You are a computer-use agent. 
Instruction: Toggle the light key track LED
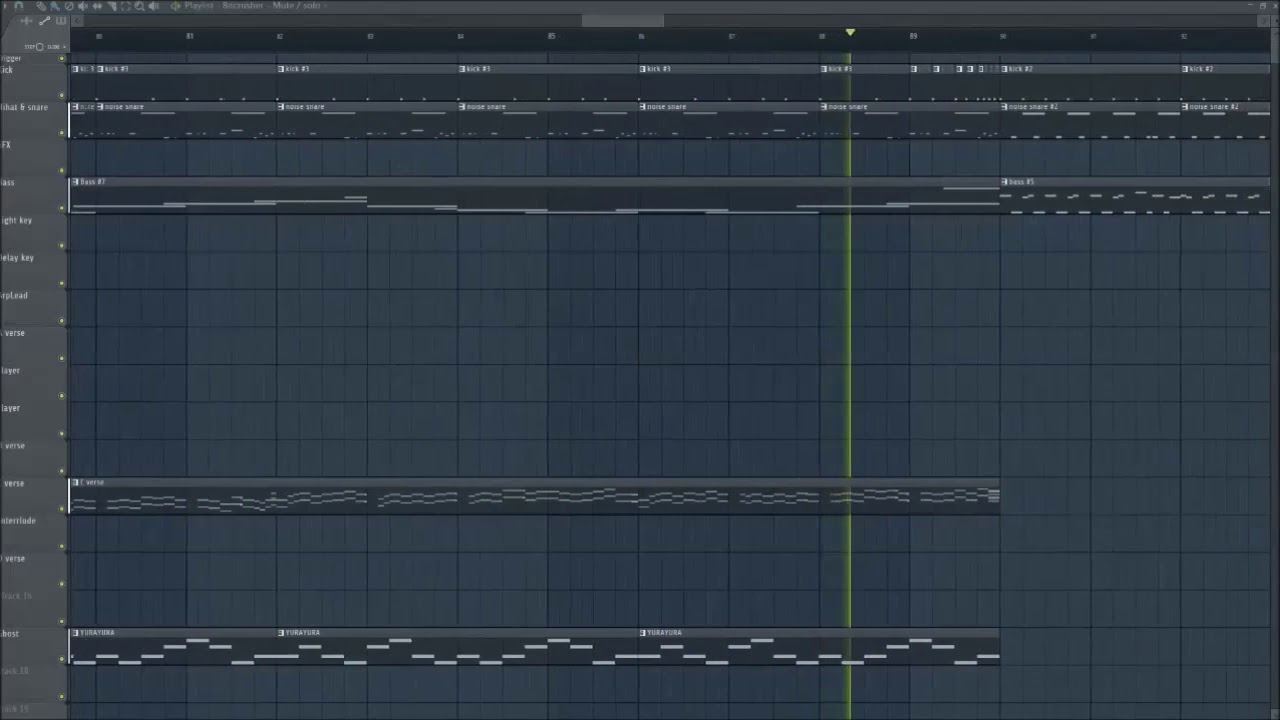pyautogui.click(x=62, y=246)
